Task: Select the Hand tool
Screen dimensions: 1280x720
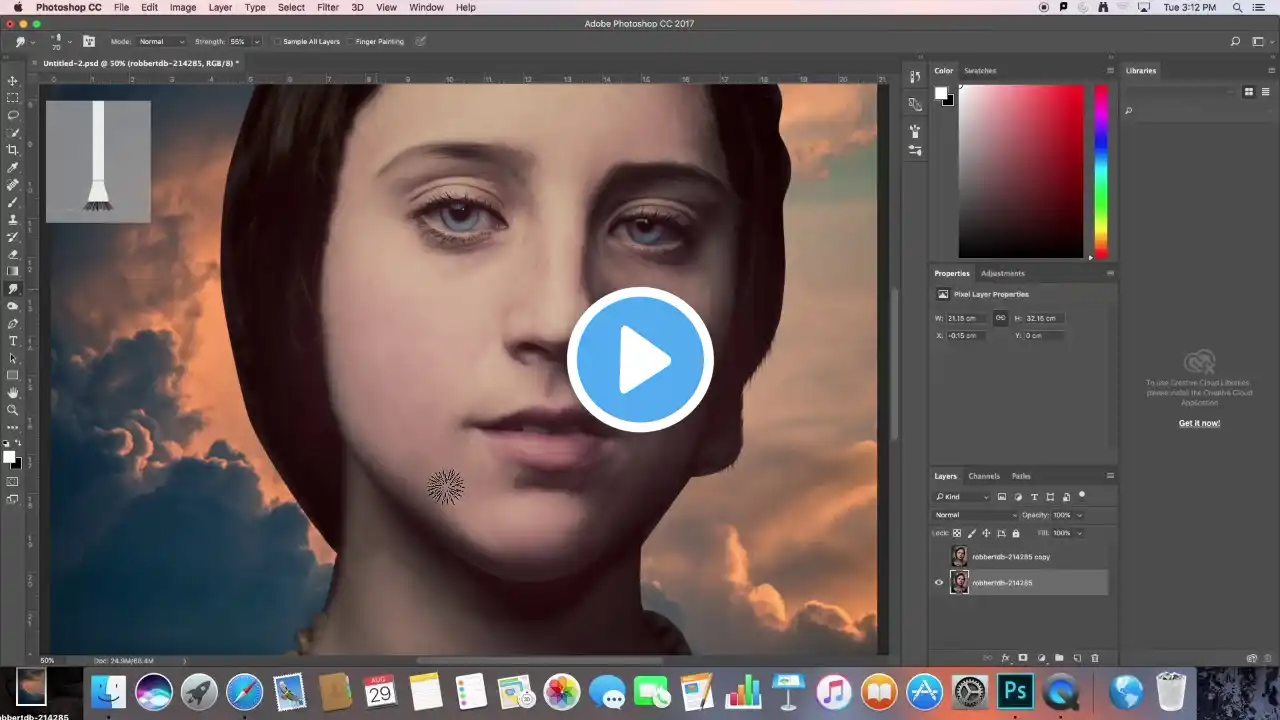Action: coord(13,393)
